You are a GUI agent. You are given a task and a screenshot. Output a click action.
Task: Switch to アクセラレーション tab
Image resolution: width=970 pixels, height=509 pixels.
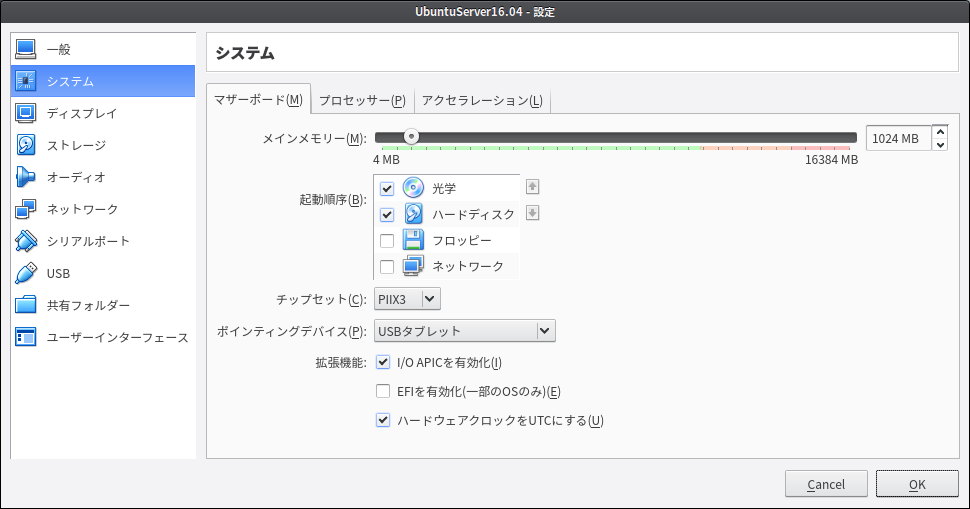click(x=482, y=101)
